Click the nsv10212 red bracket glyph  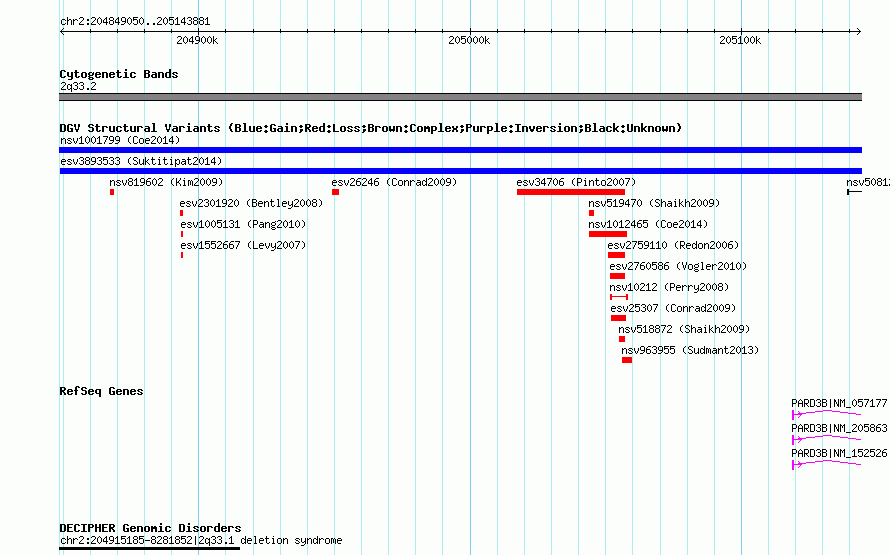619,297
